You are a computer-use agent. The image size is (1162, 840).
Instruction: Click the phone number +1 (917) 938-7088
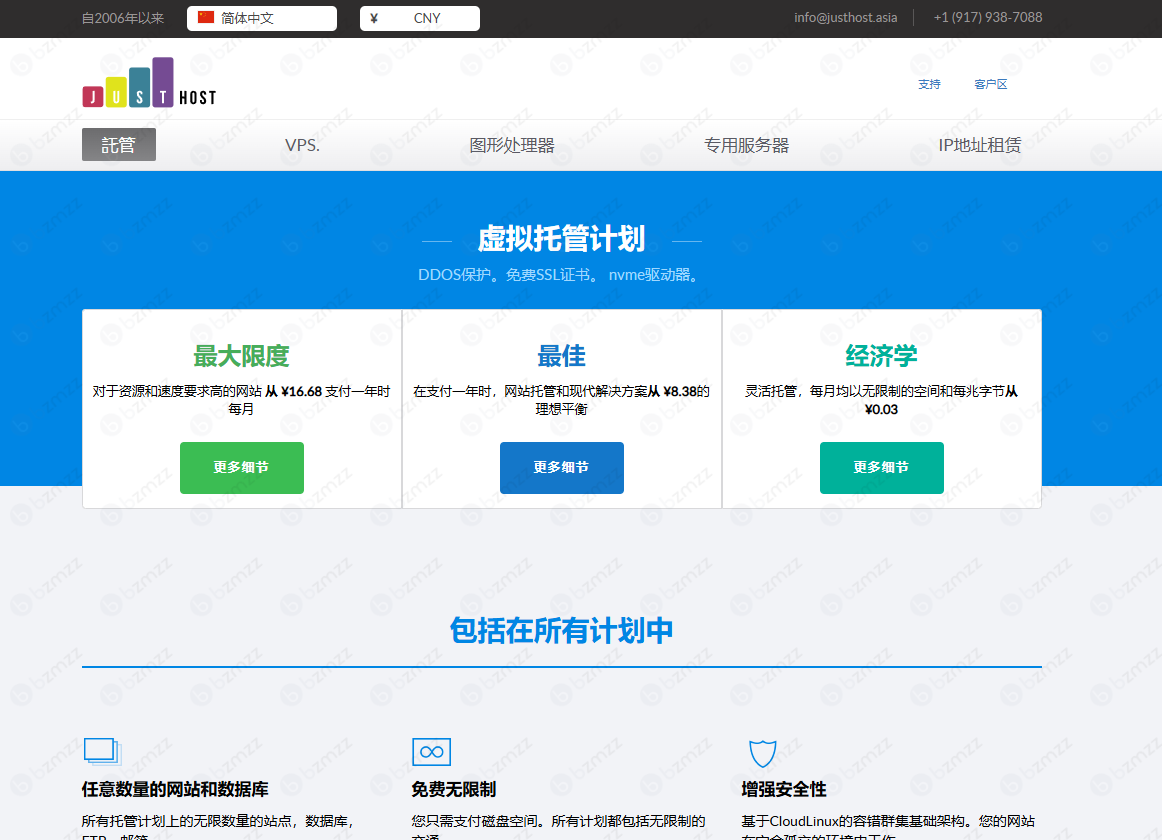[988, 17]
